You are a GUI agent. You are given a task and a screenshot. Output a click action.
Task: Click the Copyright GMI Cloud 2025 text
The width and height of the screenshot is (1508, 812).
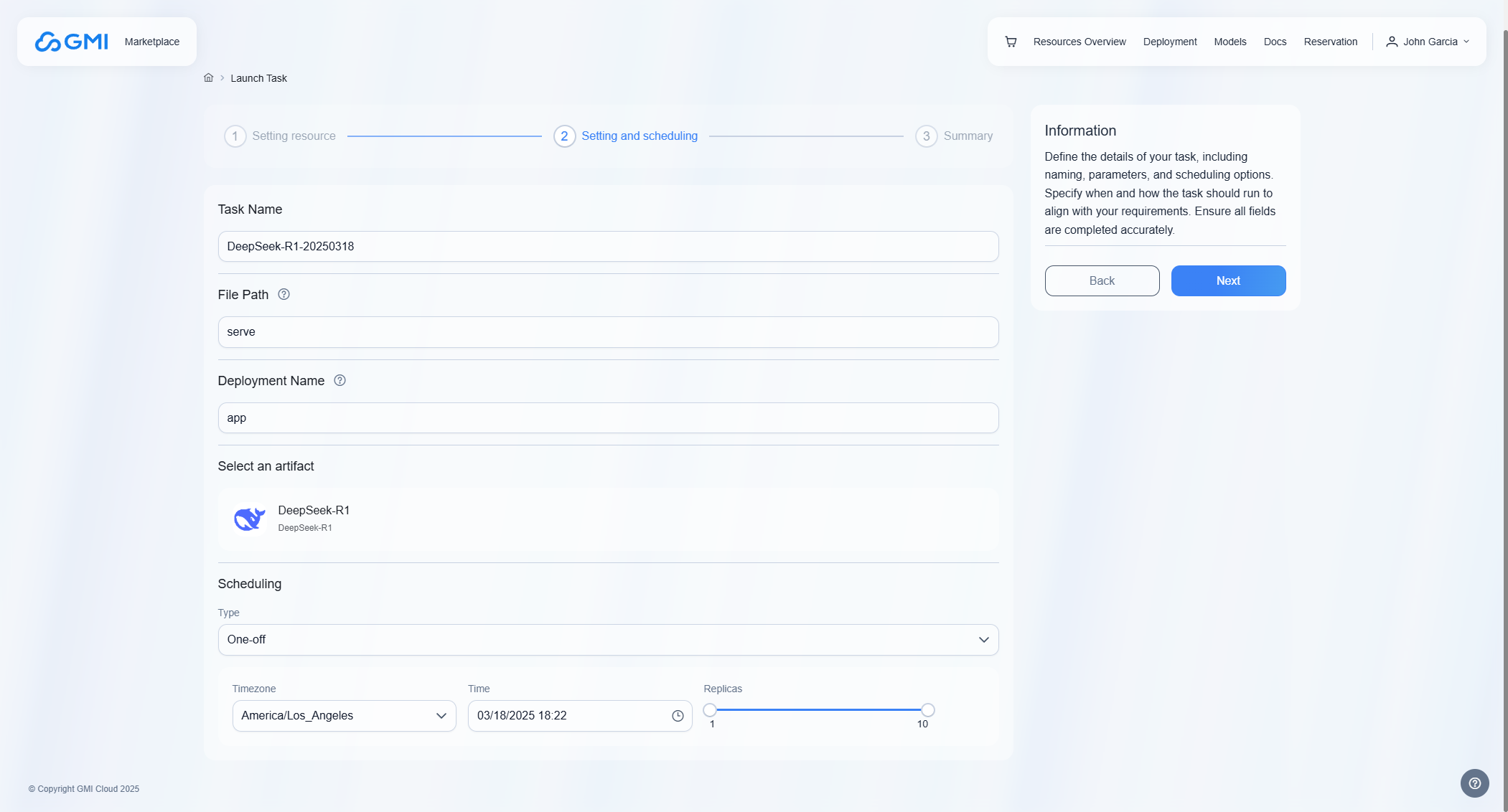click(x=84, y=789)
